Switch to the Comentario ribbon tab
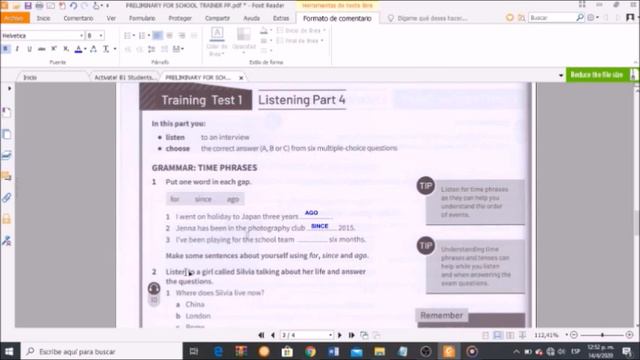640x360 pixels. (x=78, y=18)
